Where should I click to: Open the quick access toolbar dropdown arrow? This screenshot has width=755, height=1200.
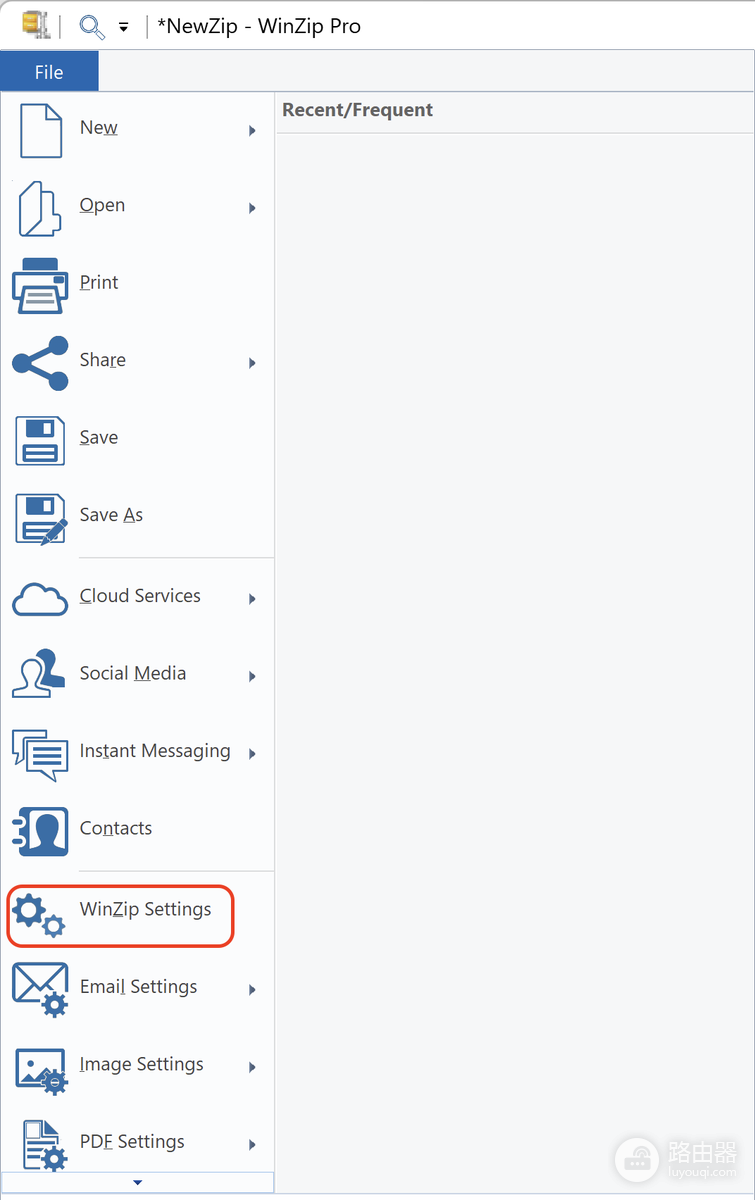tap(123, 28)
